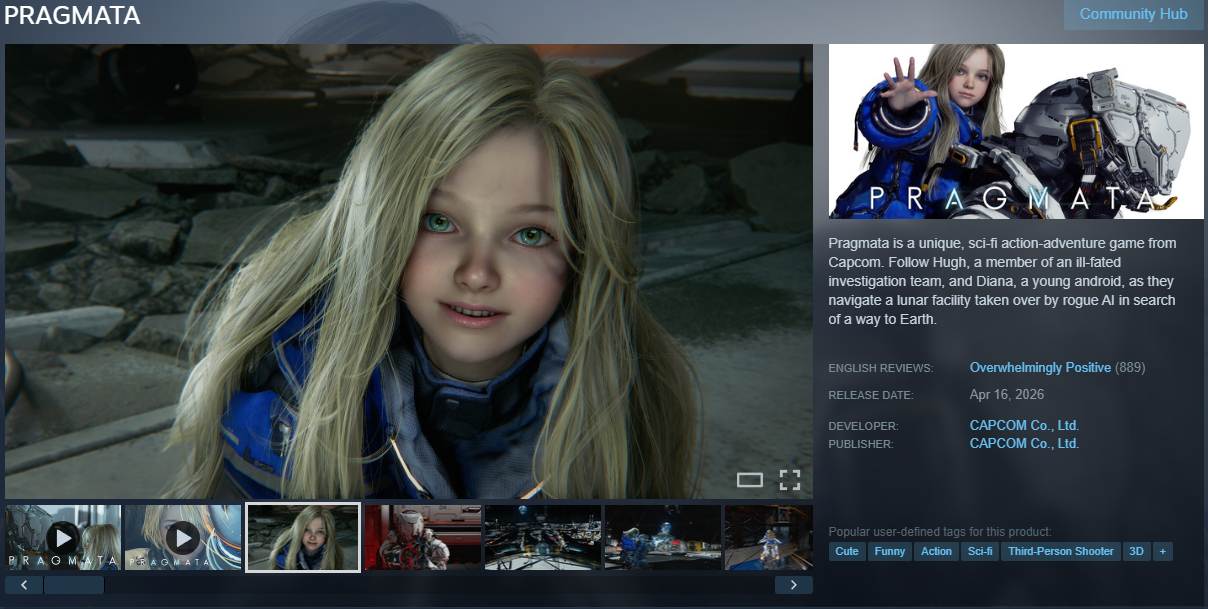Select the Cute tag
The width and height of the screenshot is (1208, 609).
point(847,551)
